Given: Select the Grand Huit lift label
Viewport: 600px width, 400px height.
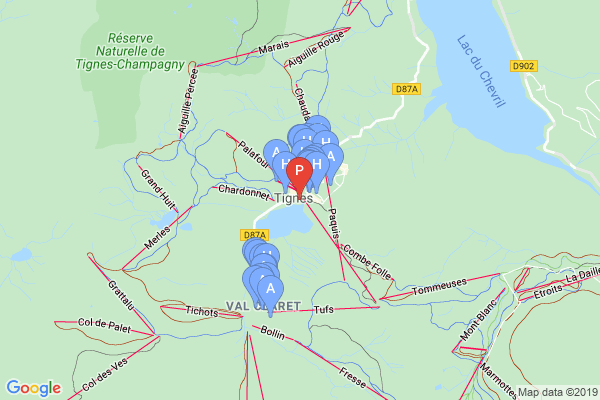Looking at the screenshot, I should (158, 189).
